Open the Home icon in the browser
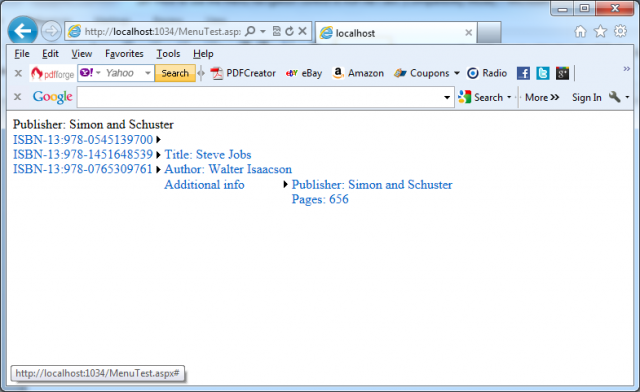 (x=580, y=31)
